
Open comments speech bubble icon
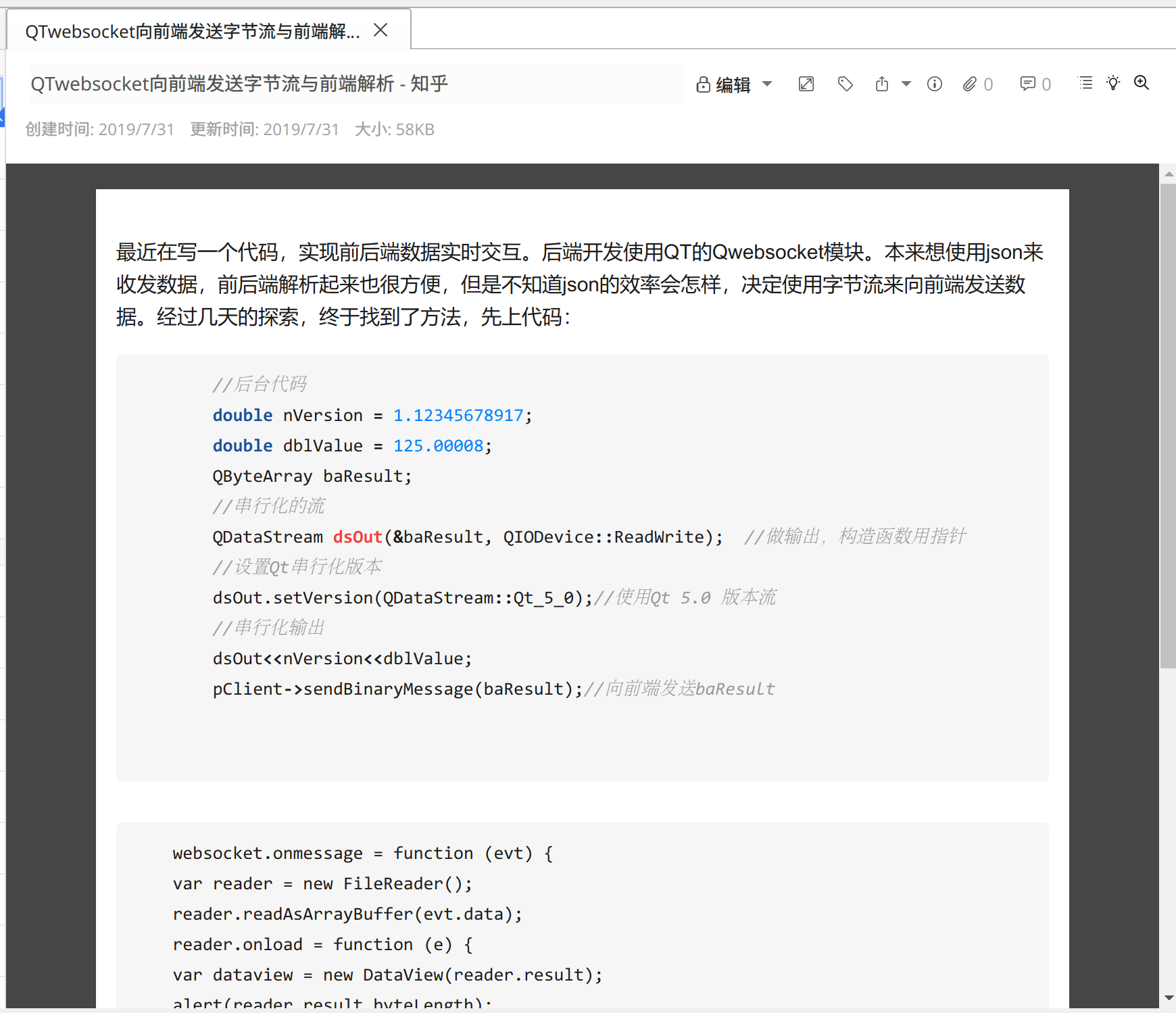click(x=1027, y=84)
